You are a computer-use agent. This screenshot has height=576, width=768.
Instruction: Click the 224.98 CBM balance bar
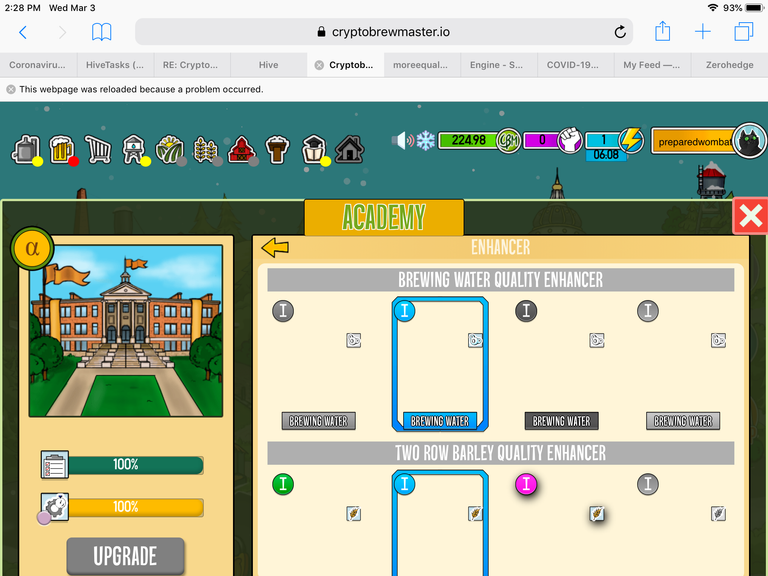click(469, 141)
